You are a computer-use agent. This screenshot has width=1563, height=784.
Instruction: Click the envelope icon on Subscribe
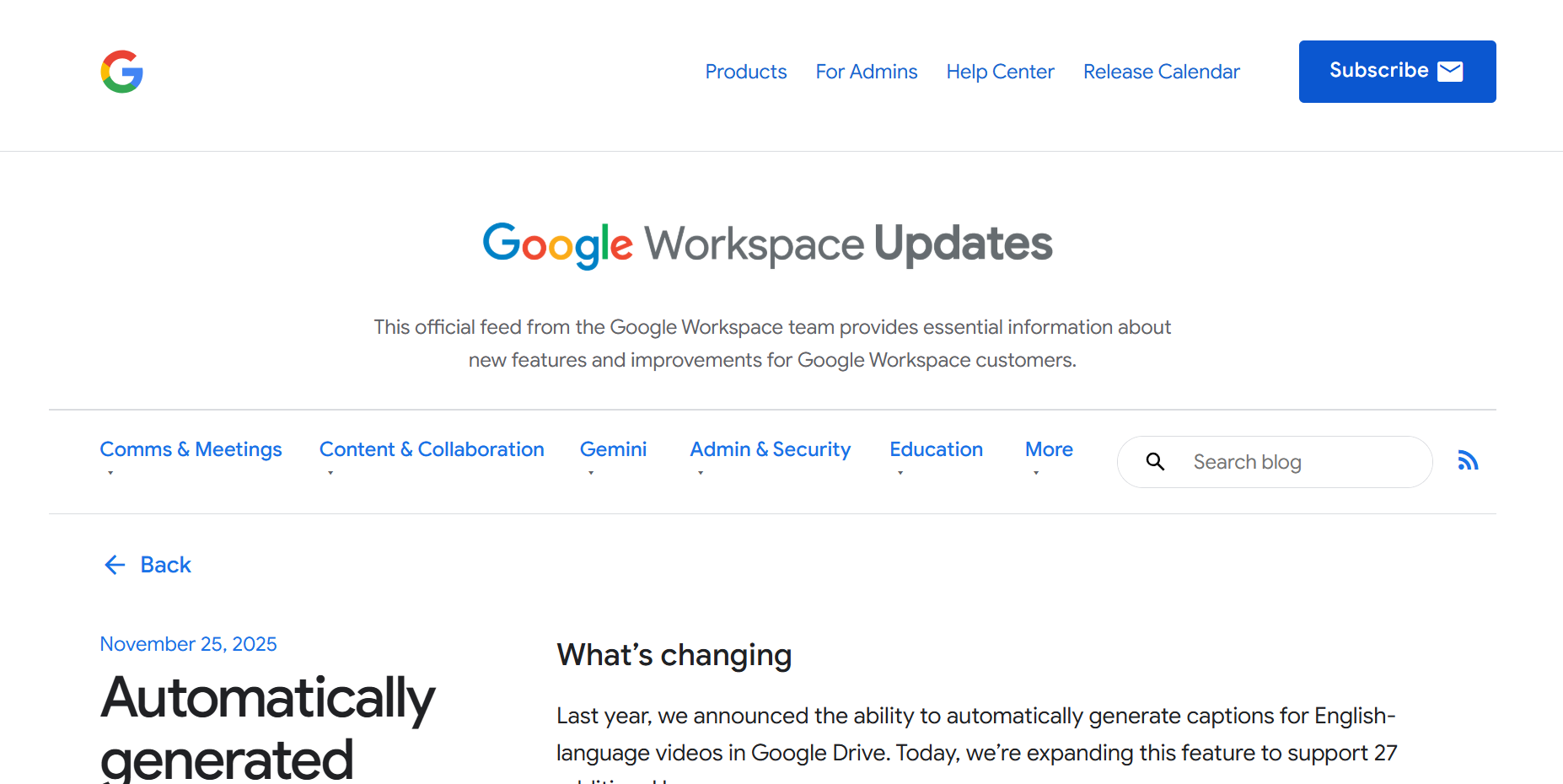1450,71
